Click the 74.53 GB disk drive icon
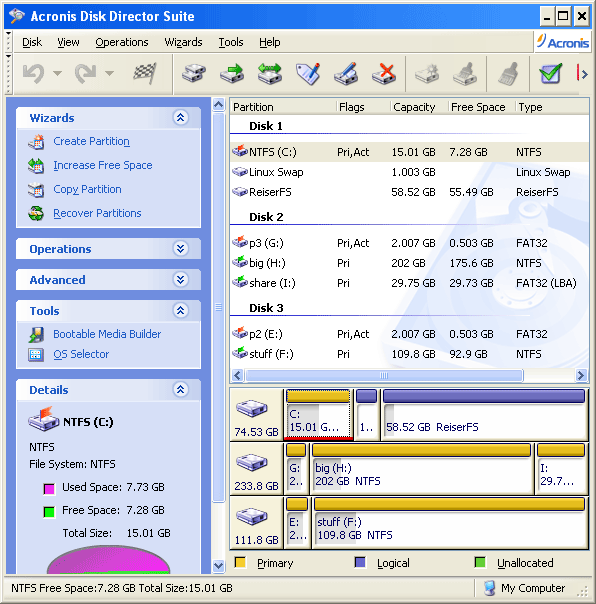This screenshot has height=604, width=596. click(252, 409)
